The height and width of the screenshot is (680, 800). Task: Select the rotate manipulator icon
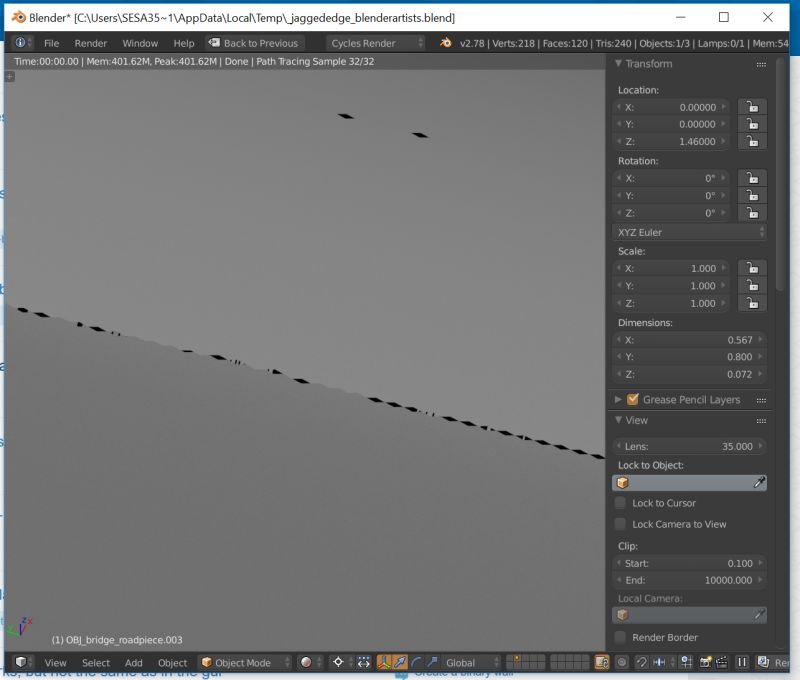click(x=413, y=661)
